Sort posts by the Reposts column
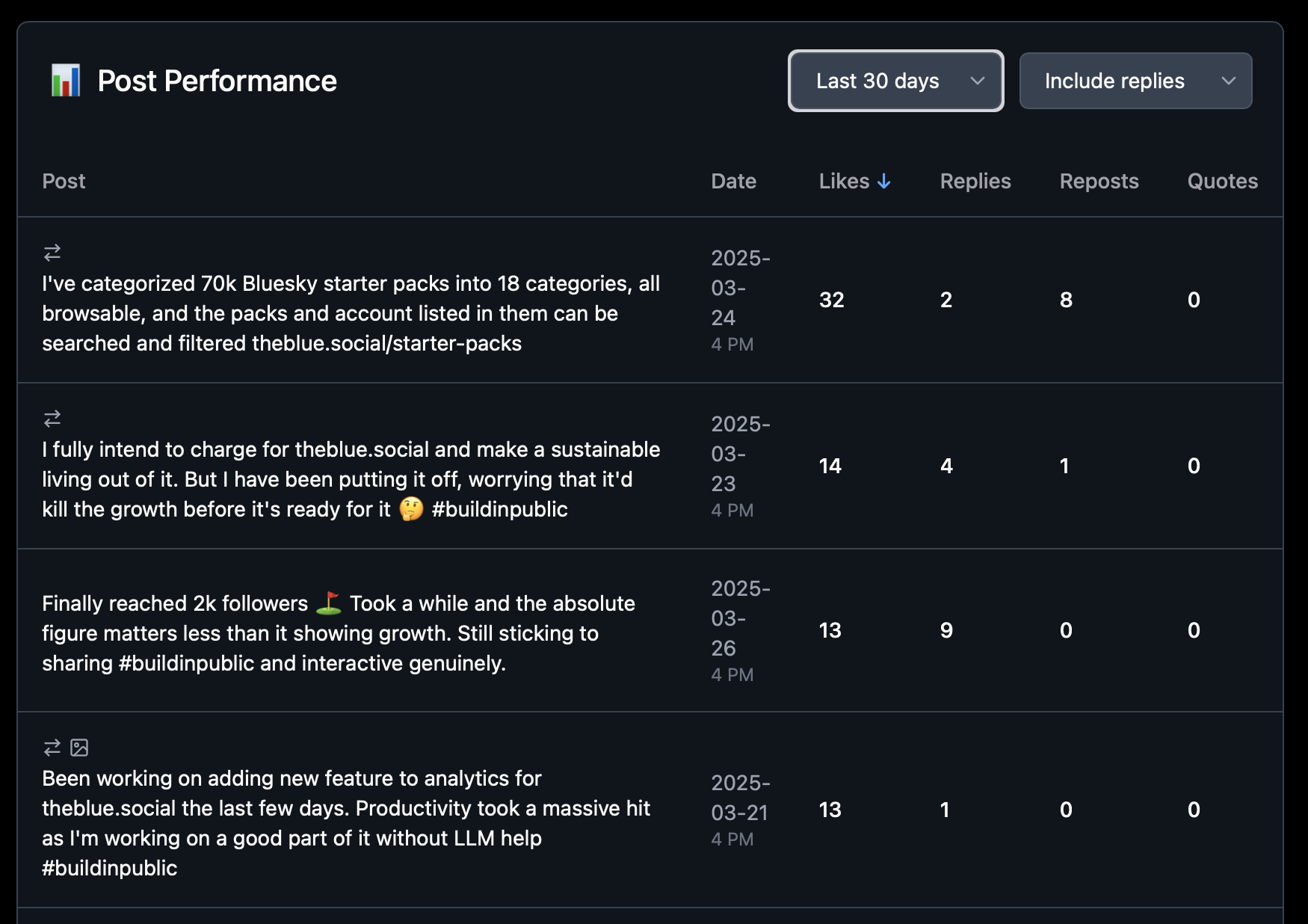The width and height of the screenshot is (1308, 924). click(x=1099, y=181)
